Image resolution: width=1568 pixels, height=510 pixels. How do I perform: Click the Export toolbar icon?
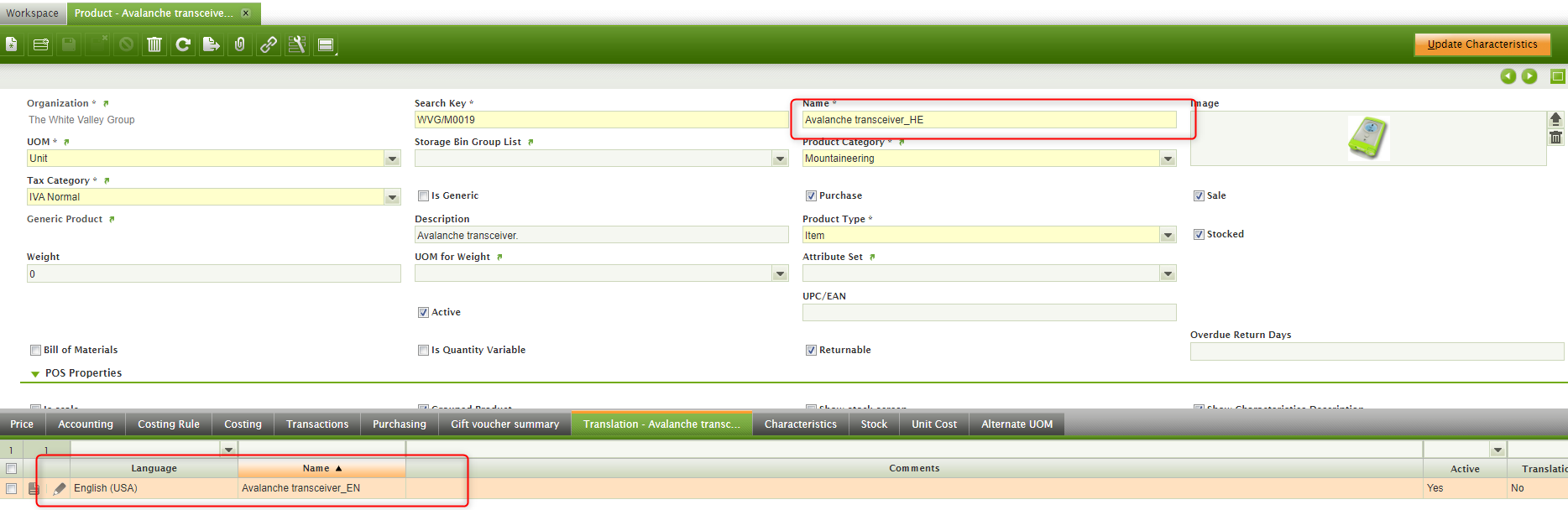(212, 44)
